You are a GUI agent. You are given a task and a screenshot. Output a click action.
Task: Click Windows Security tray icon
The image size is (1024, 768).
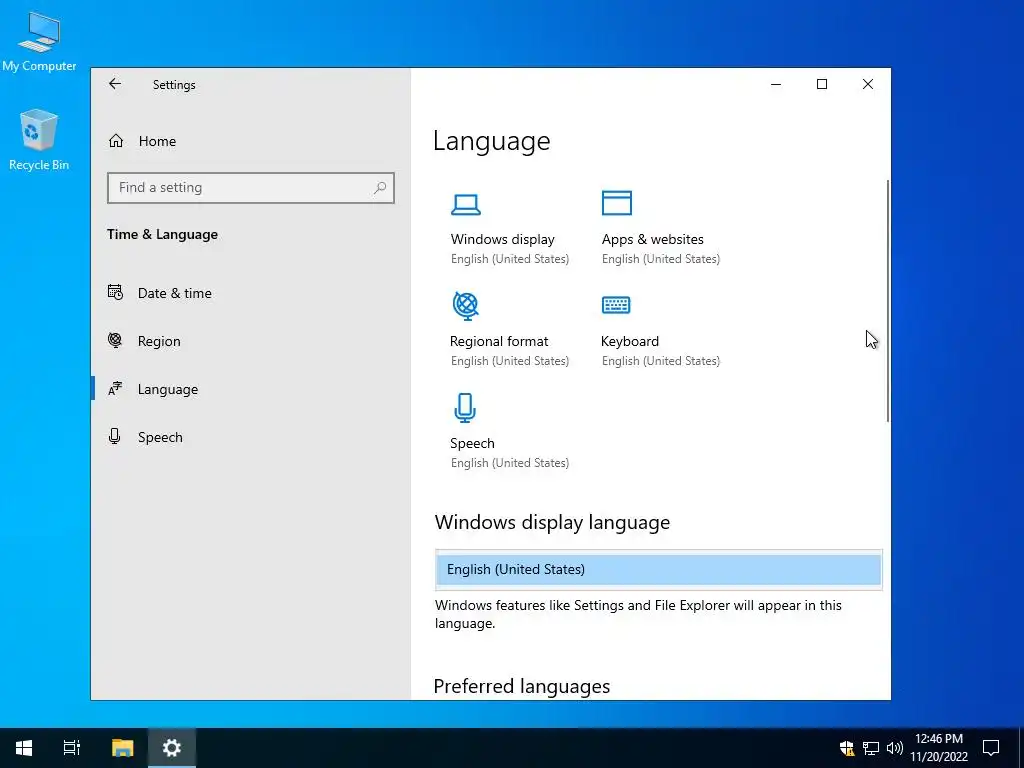pyautogui.click(x=847, y=748)
